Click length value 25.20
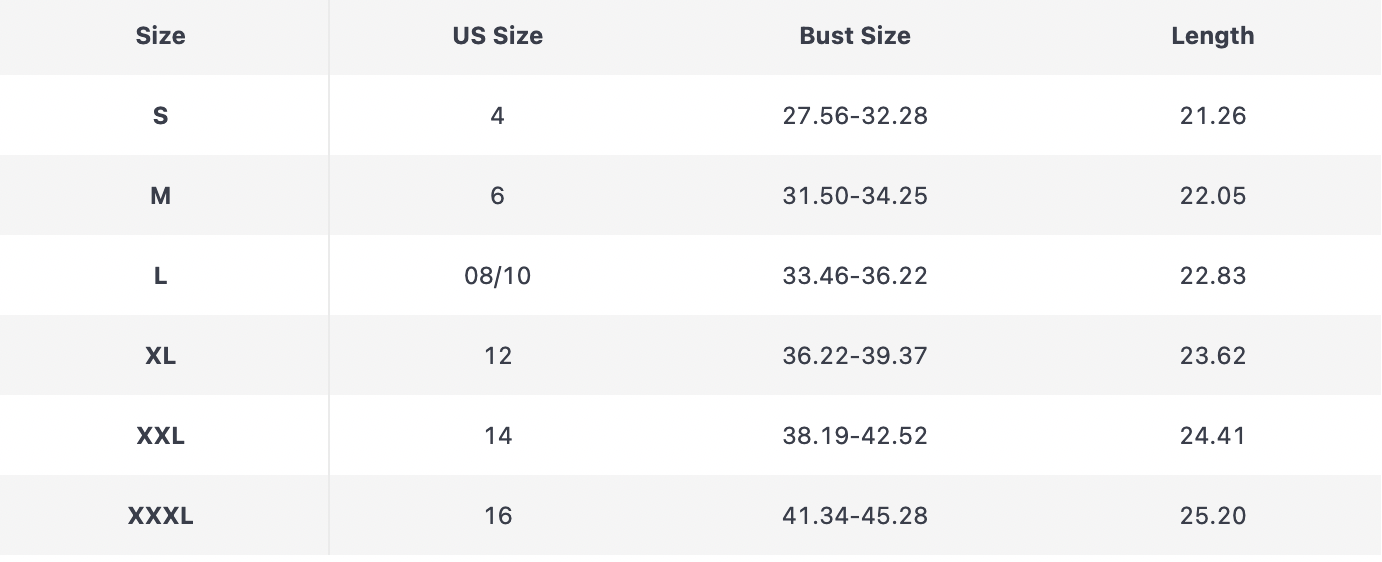Viewport: 1382px width, 562px height. tap(1212, 516)
